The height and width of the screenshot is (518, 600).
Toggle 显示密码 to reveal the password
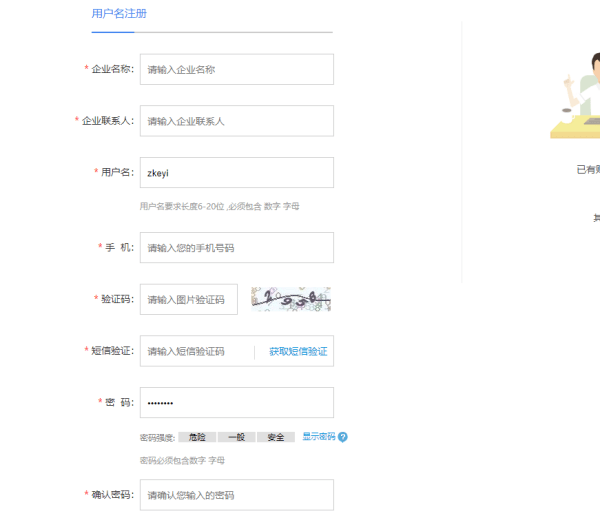pyautogui.click(x=318, y=437)
